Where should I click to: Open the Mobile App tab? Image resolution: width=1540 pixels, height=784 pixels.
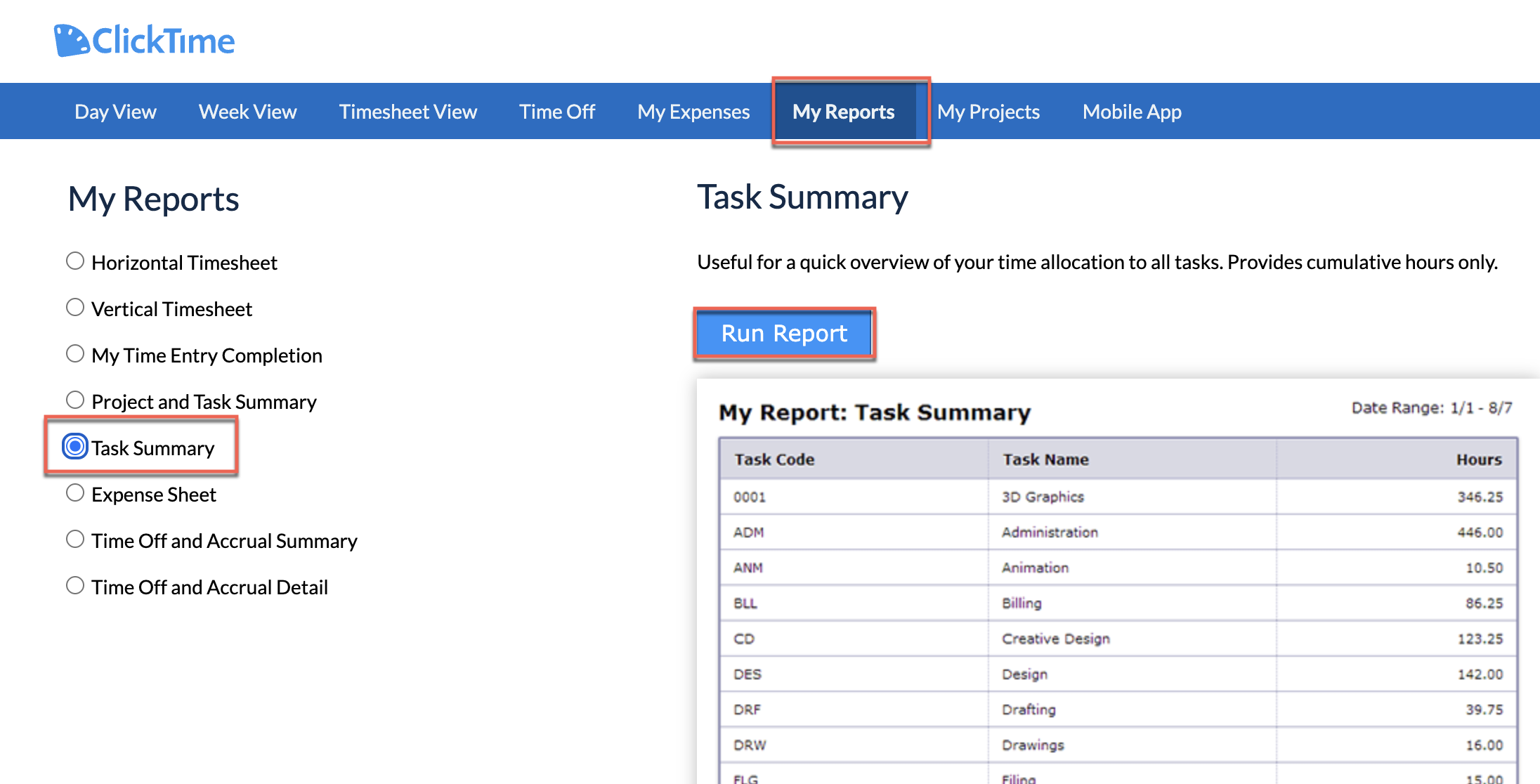click(1132, 112)
